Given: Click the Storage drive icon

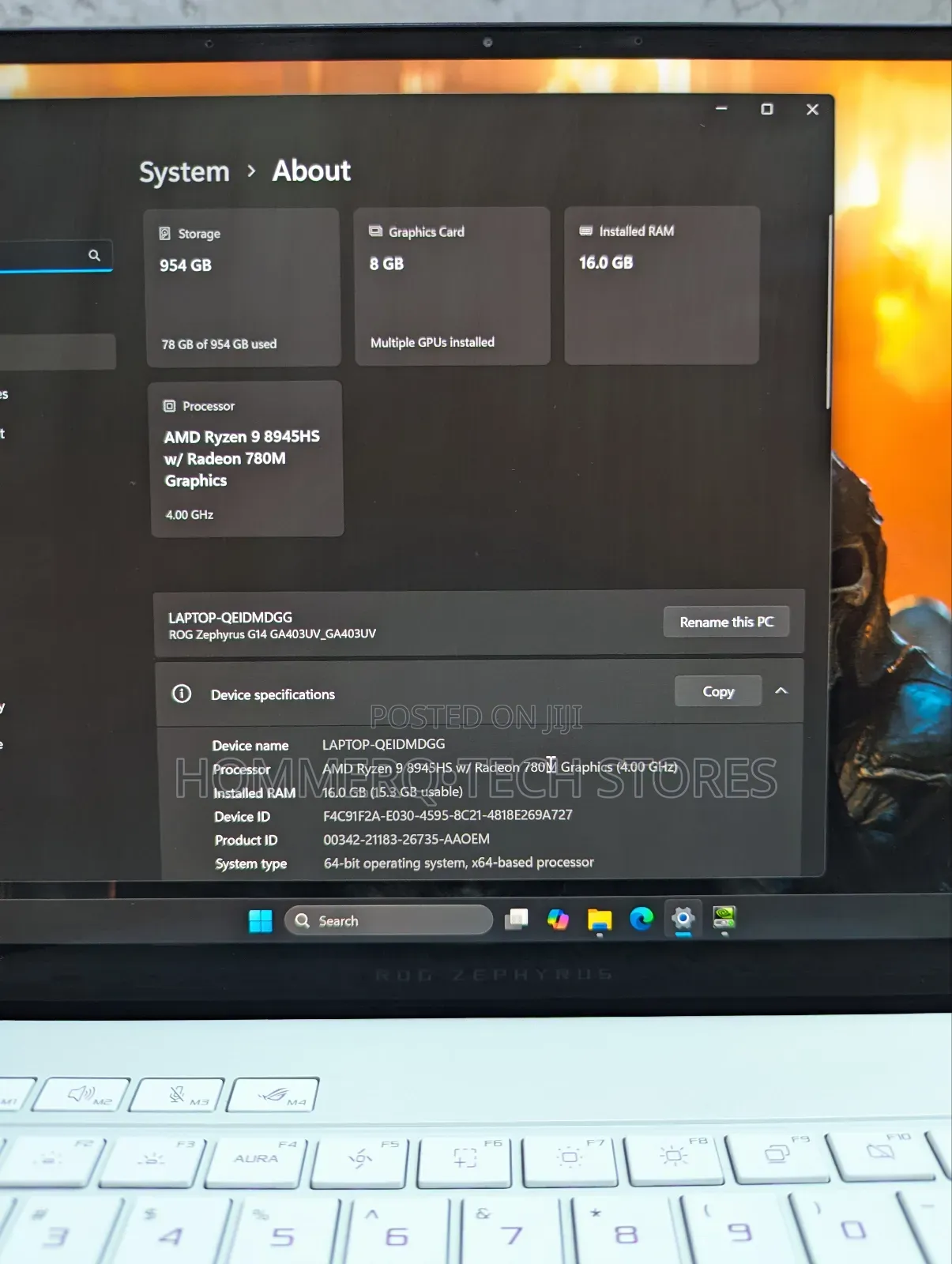Looking at the screenshot, I should click(165, 234).
